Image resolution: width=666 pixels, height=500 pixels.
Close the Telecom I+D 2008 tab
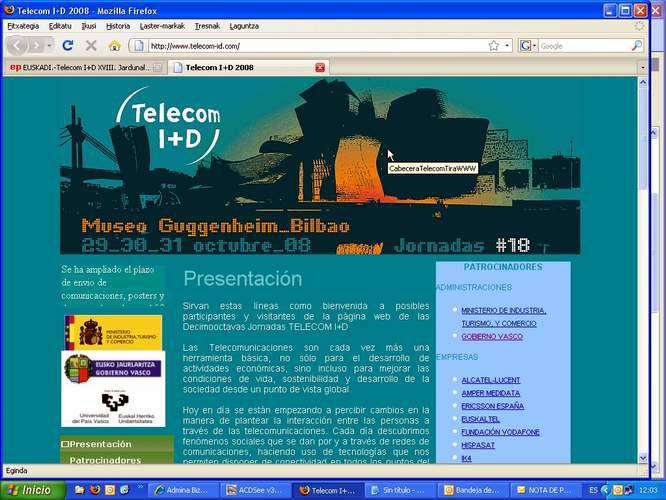(x=320, y=67)
